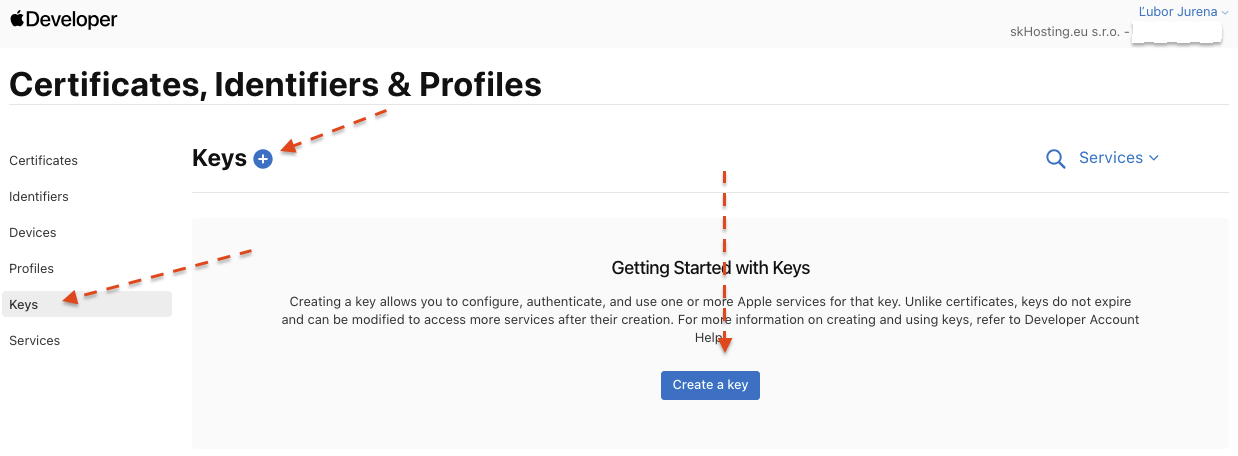Go to Certificates in the sidebar
This screenshot has width=1238, height=456.
point(43,161)
